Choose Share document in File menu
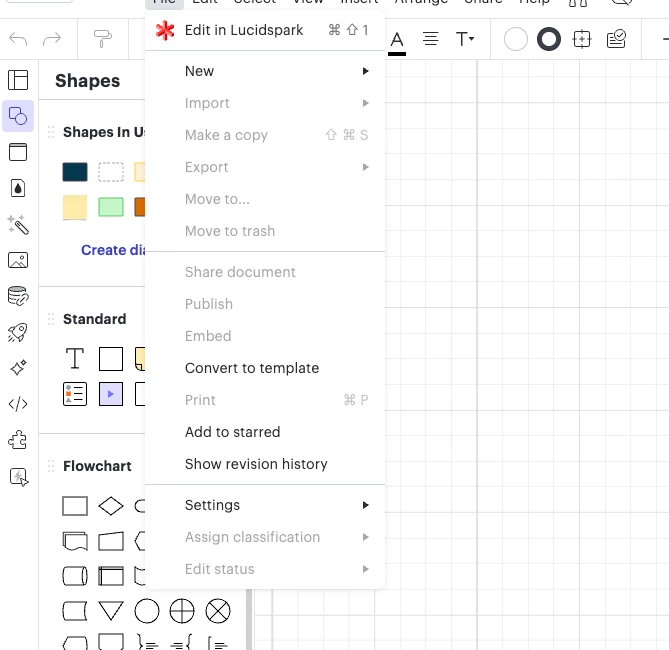Viewport: 669px width, 650px height. (265, 272)
